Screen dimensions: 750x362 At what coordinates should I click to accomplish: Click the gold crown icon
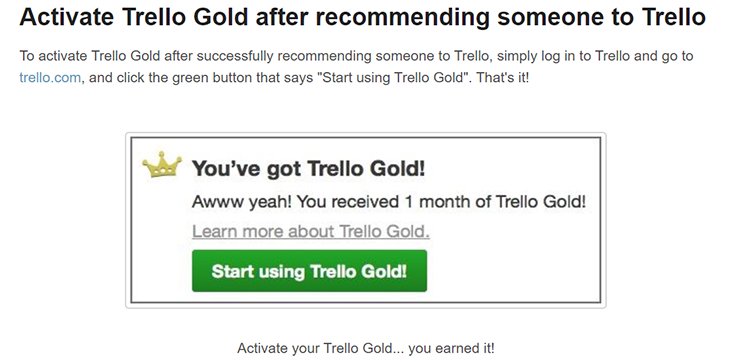(x=162, y=165)
